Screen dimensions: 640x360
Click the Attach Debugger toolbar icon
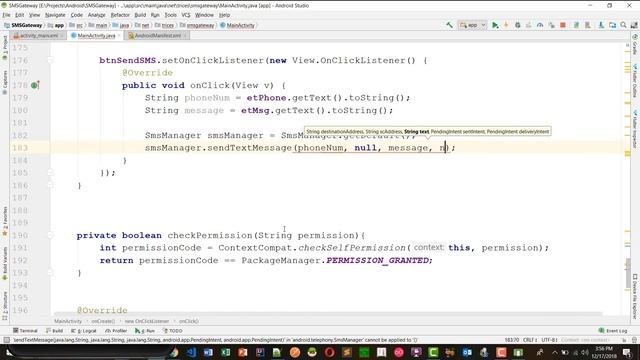551,25
